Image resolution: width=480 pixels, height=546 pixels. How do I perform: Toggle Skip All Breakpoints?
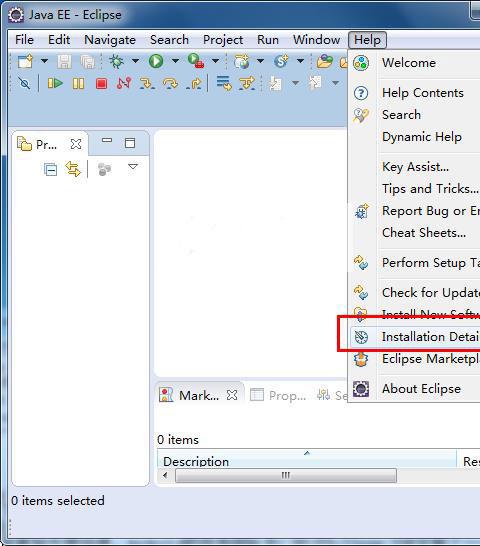[x=24, y=84]
